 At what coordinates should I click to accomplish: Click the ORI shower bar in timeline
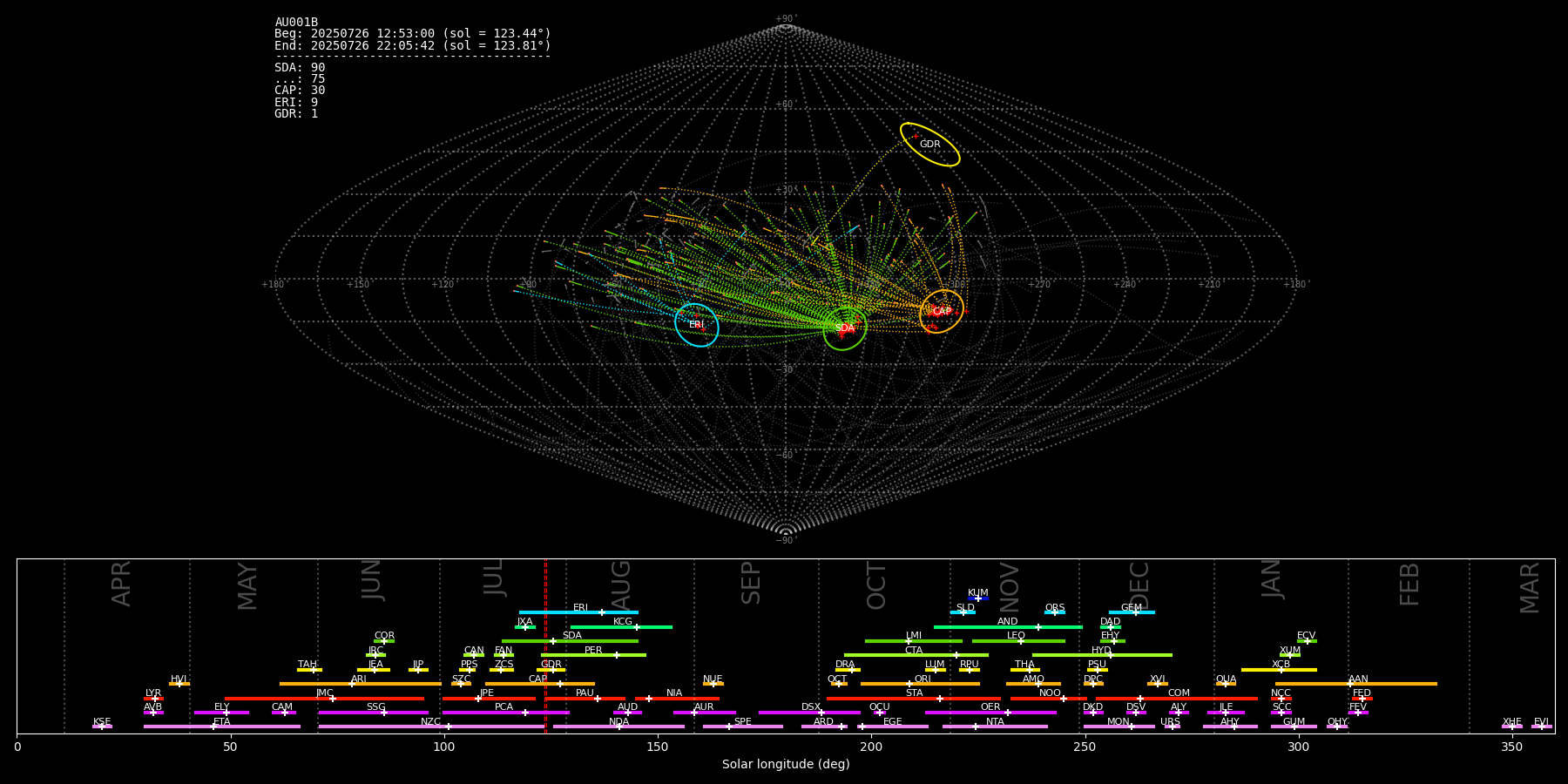(x=920, y=684)
